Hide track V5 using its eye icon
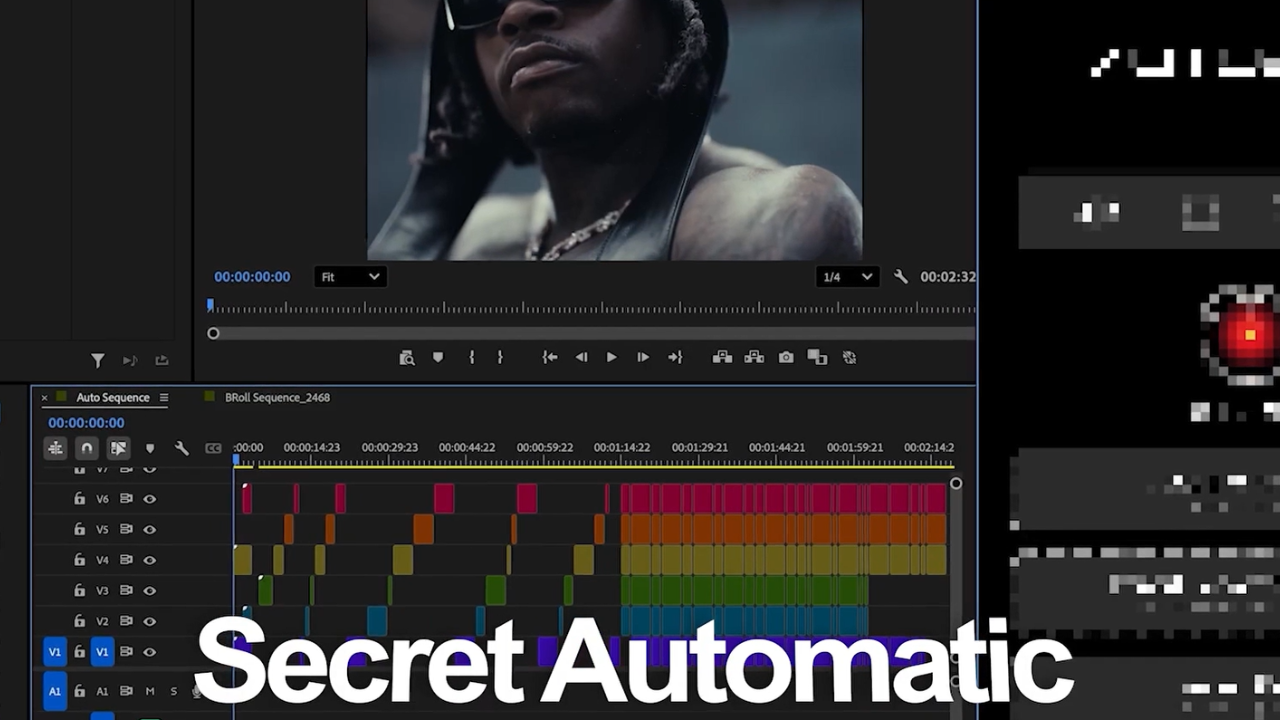1280x720 pixels. tap(150, 529)
